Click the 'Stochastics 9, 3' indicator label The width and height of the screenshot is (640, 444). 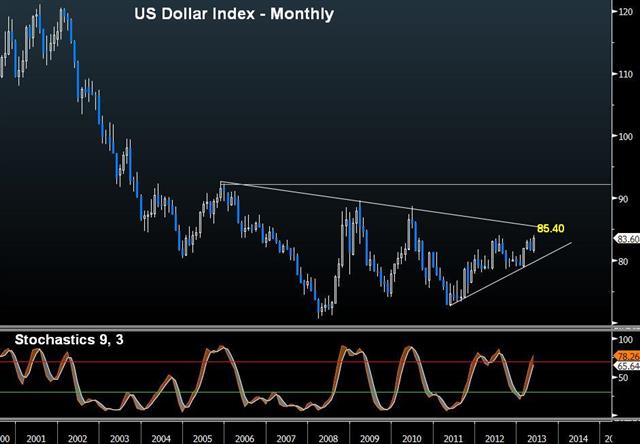tap(69, 340)
